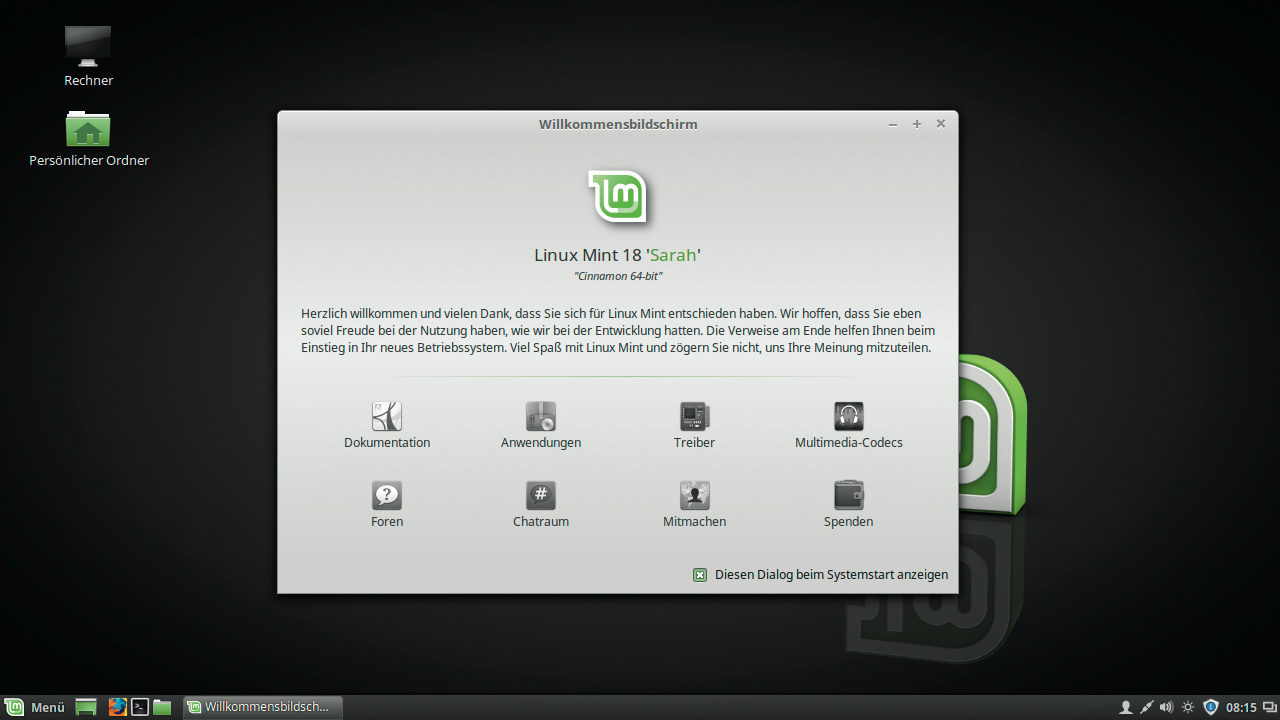Viewport: 1280px width, 720px height.
Task: Open the volume applet in tray
Action: (1166, 707)
